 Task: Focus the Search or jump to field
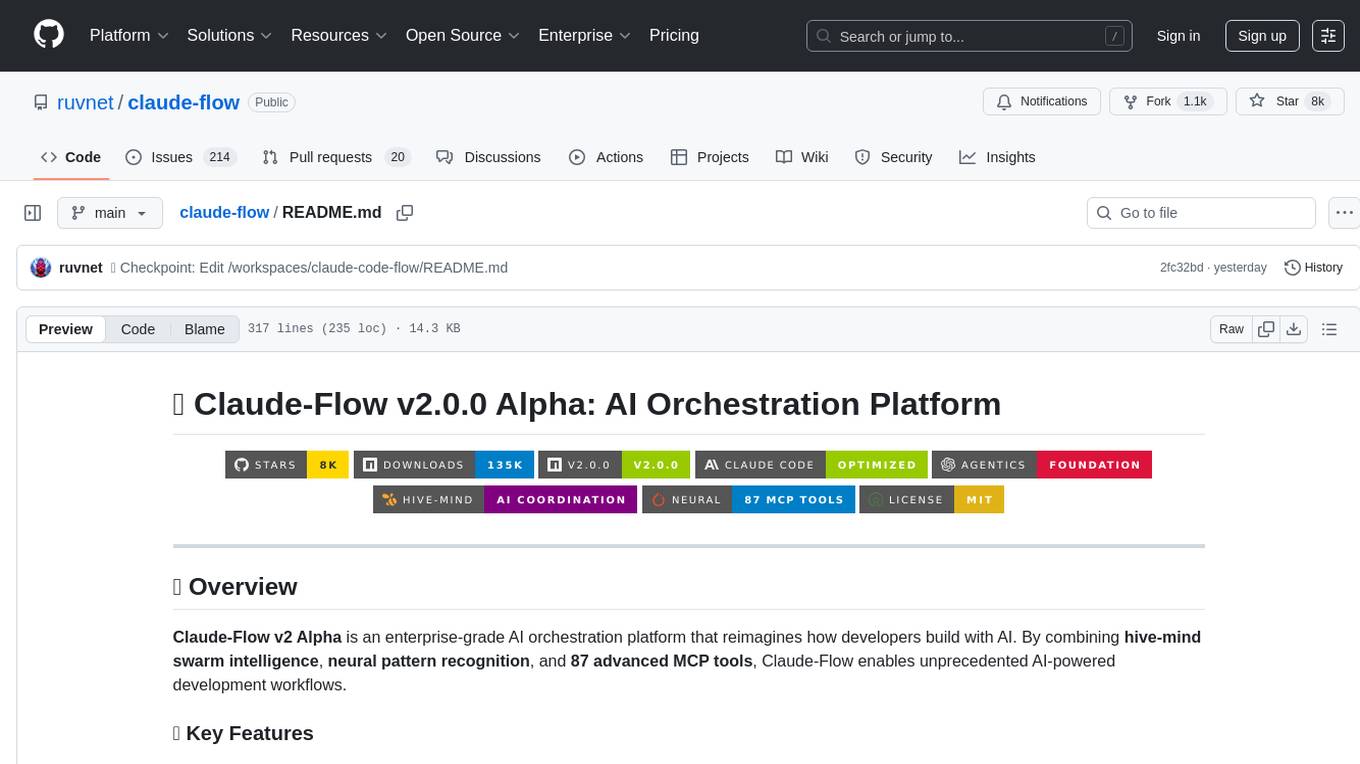970,36
